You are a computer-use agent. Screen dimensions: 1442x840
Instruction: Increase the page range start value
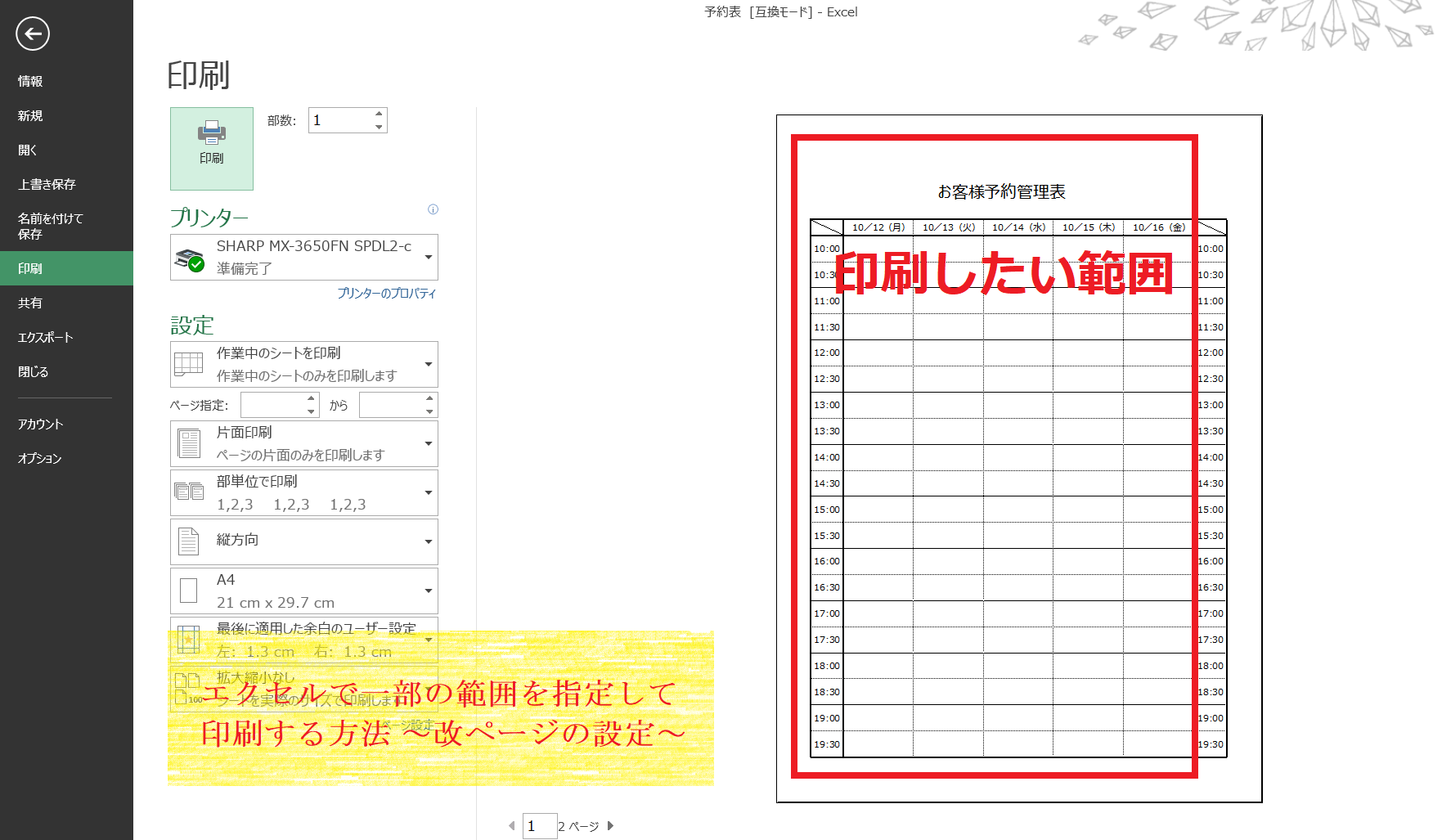pos(311,398)
